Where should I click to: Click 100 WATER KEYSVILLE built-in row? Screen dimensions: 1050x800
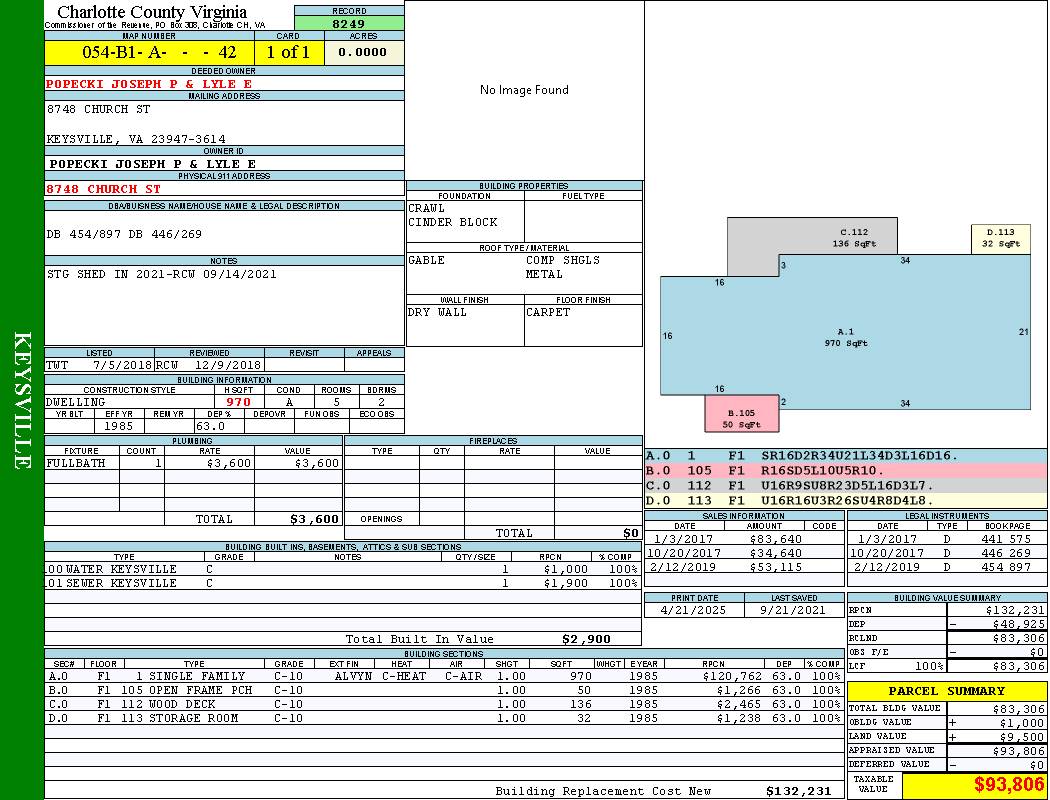343,569
